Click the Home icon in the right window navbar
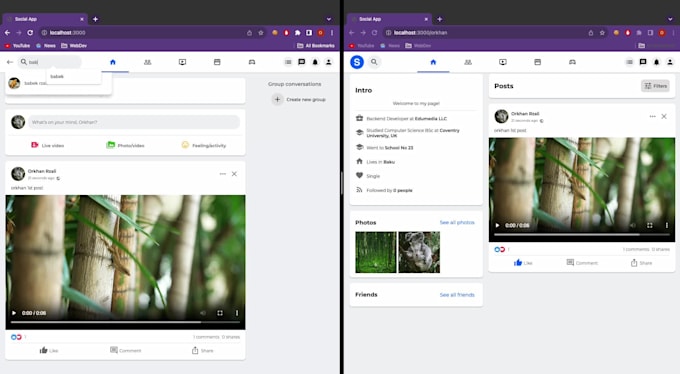 [x=433, y=62]
